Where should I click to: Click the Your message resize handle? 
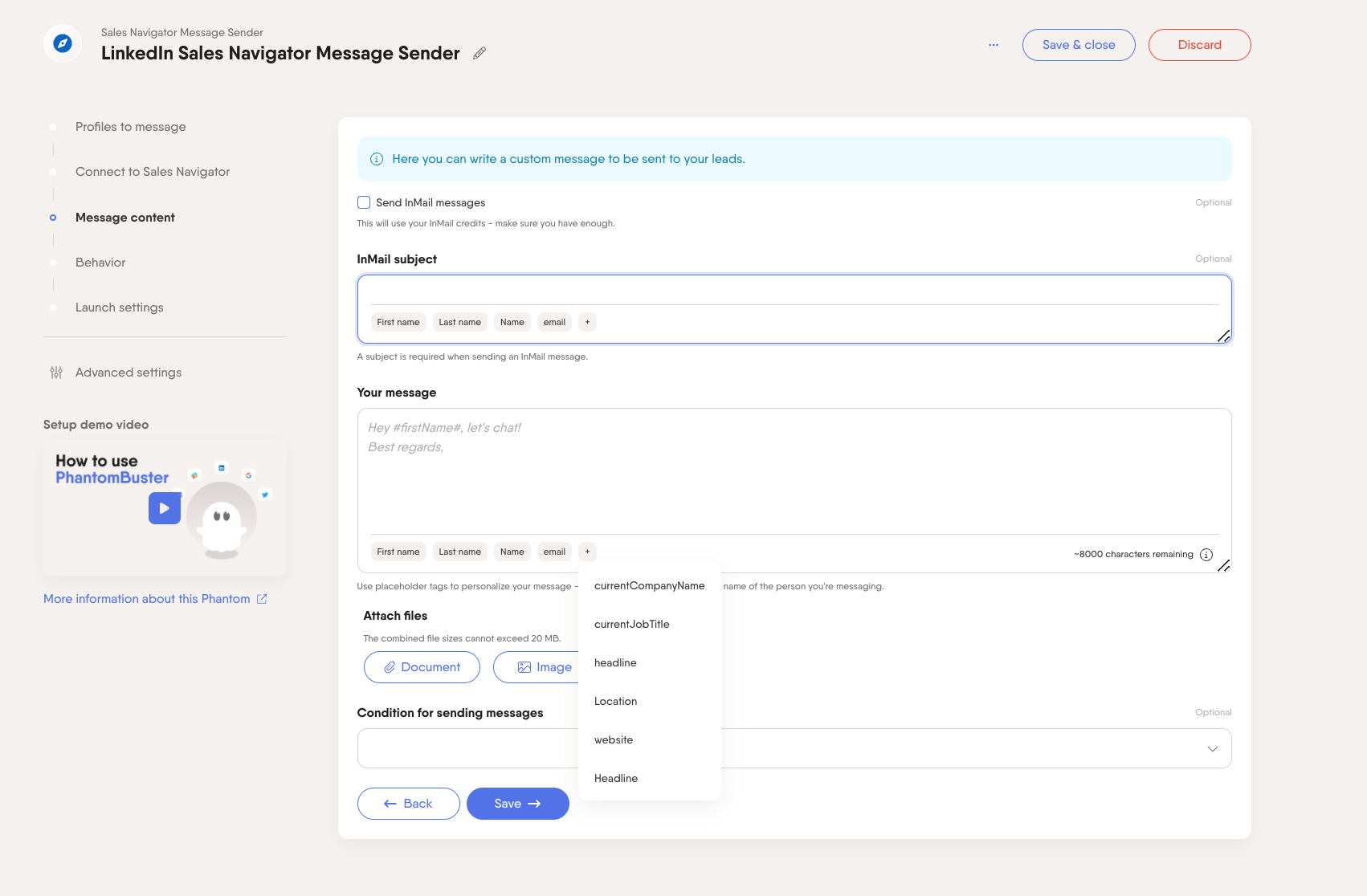coord(1223,566)
